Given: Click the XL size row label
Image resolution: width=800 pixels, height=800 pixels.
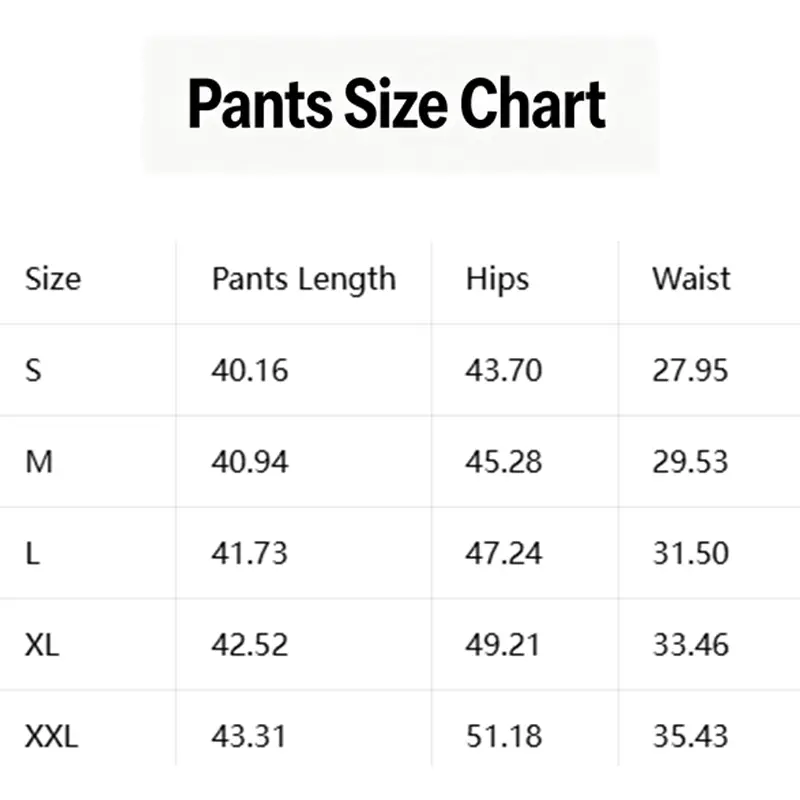Looking at the screenshot, I should coord(42,645).
